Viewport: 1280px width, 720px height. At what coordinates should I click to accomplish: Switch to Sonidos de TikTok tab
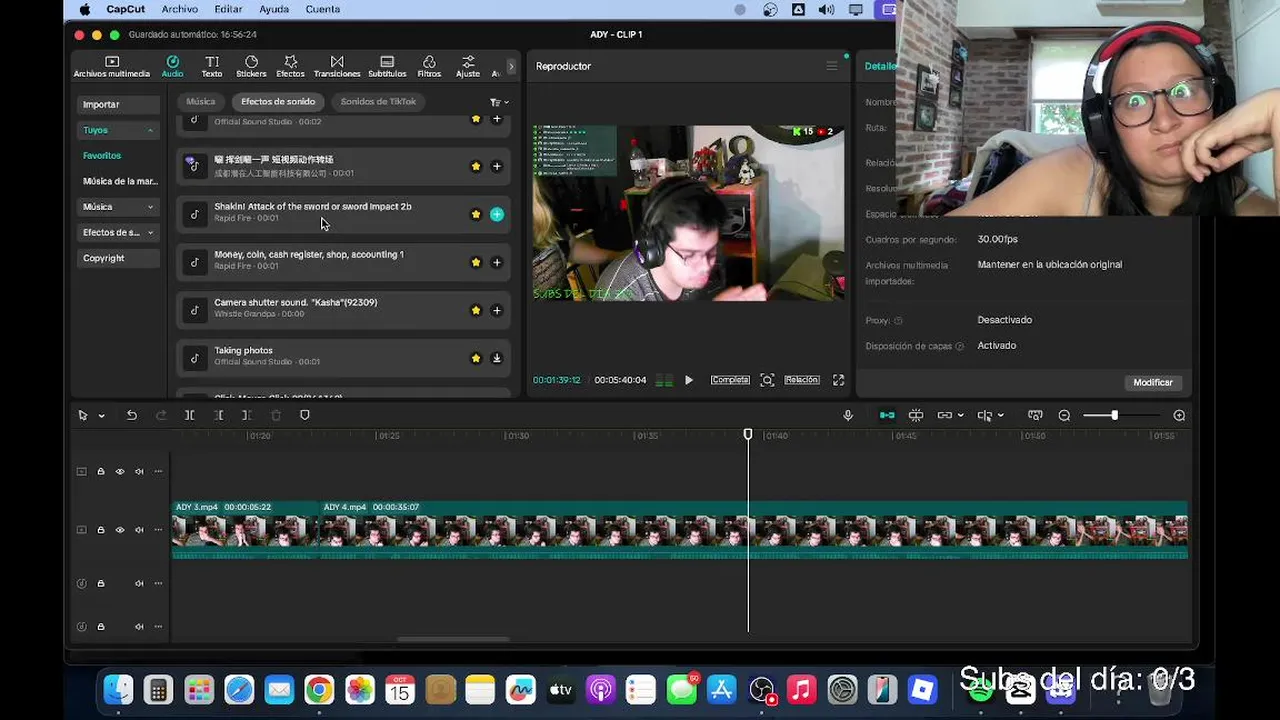click(378, 101)
